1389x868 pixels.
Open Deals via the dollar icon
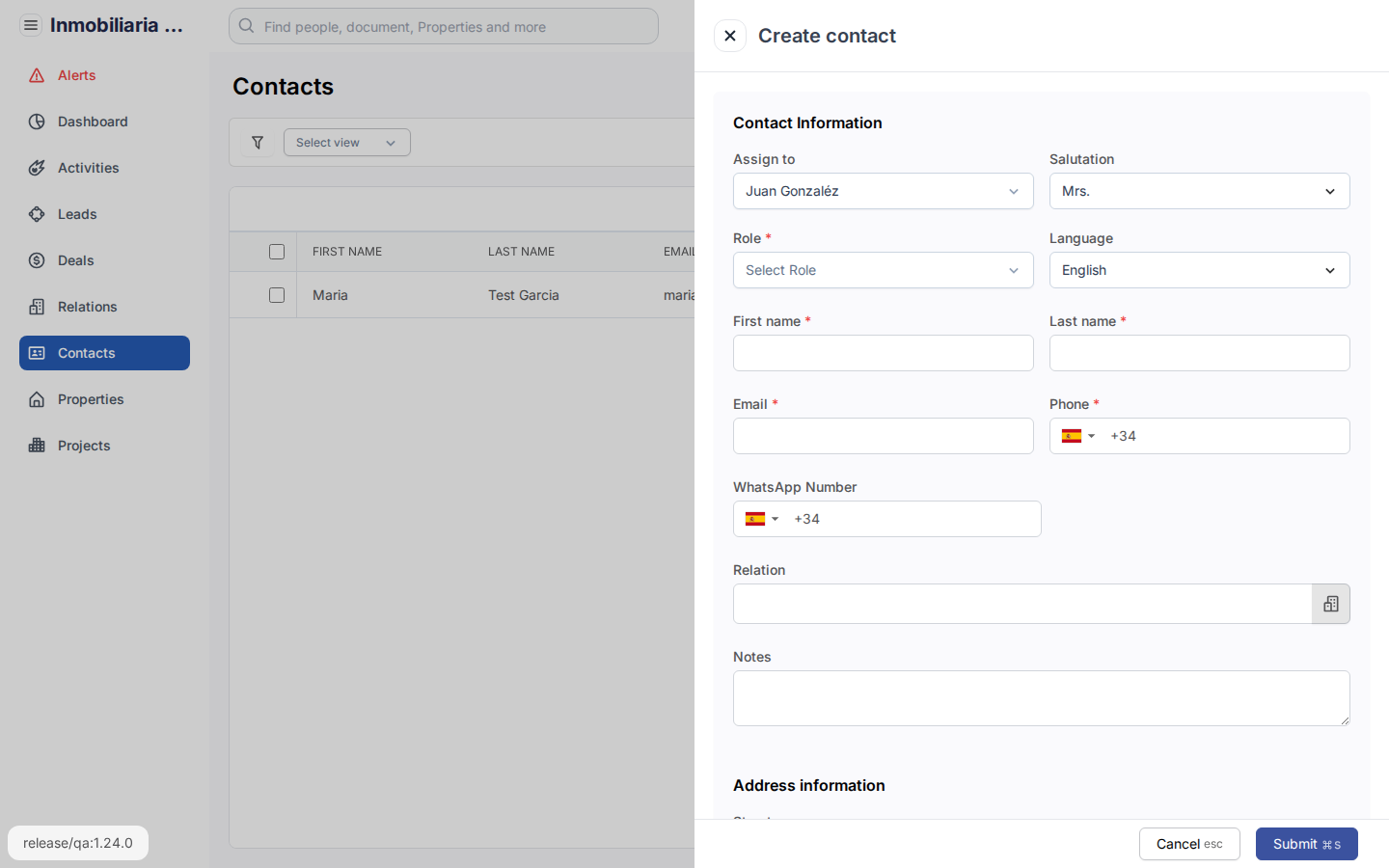tap(36, 260)
